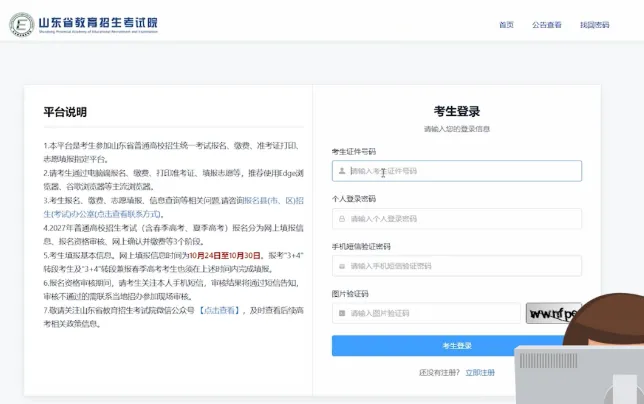This screenshot has height=404, width=644.
Task: Click the 考生登录 form heading
Action: click(457, 111)
